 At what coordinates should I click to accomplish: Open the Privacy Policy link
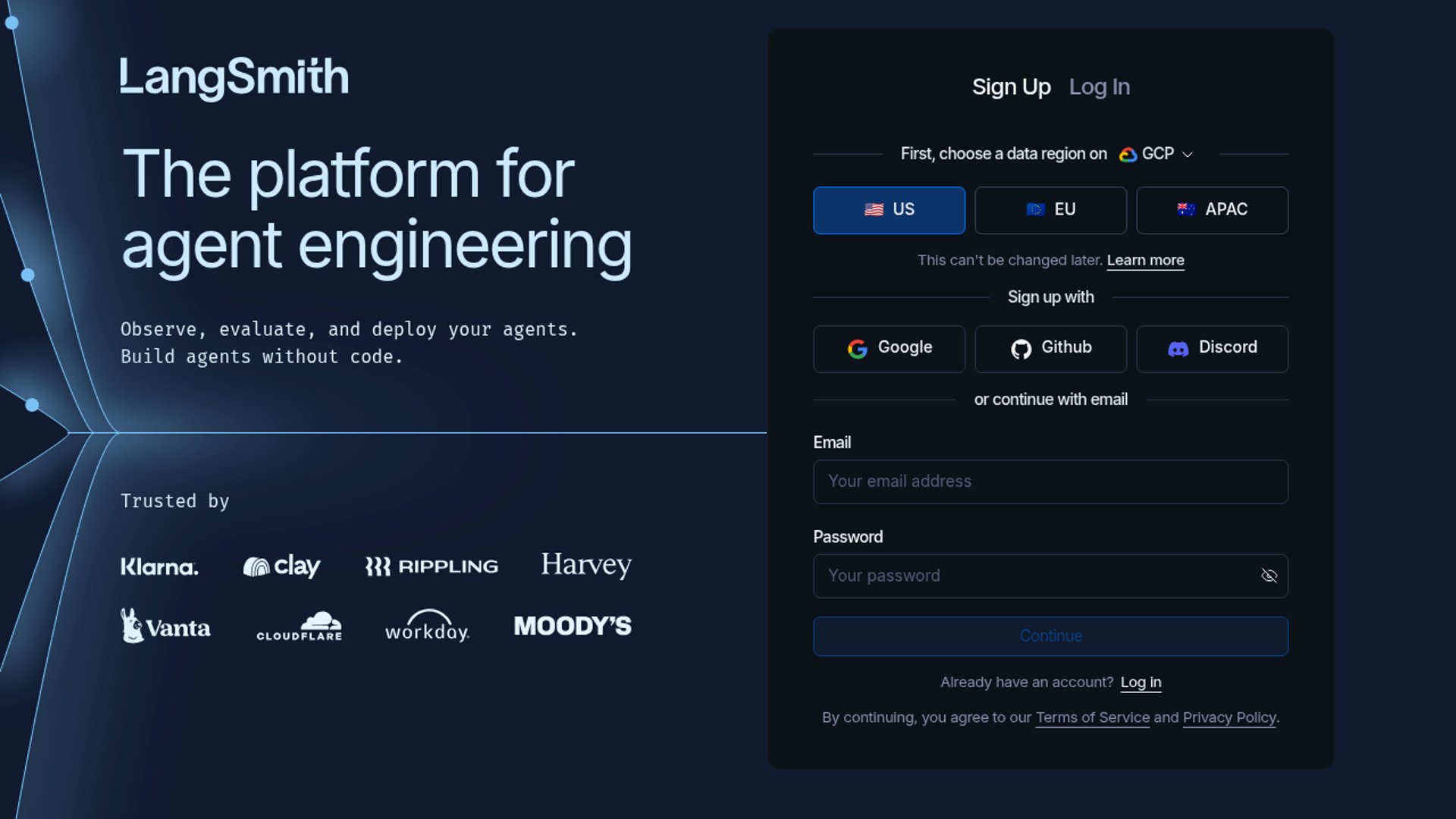tap(1228, 717)
